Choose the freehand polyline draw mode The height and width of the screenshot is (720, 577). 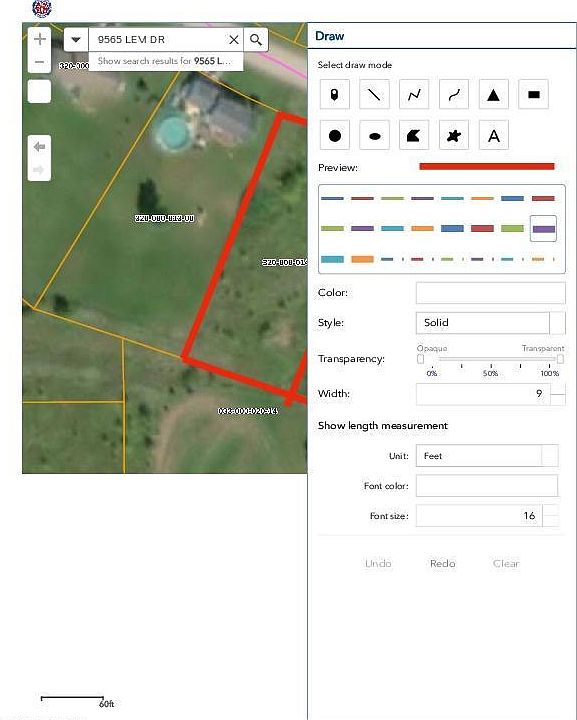point(454,95)
